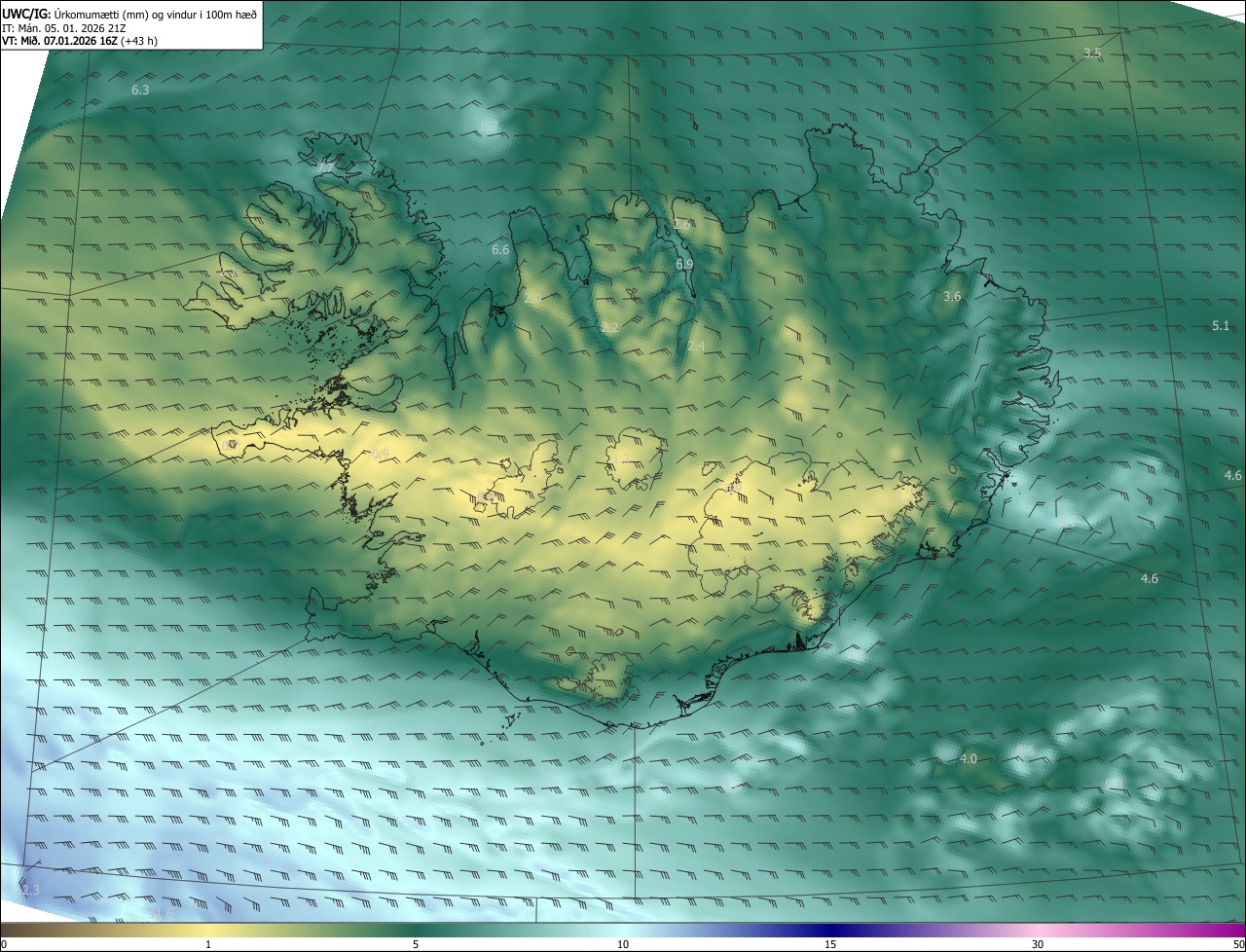This screenshot has width=1246, height=952.
Task: Click the 'VT: Mið. 07.01.2026 16Z (+43 h)' line
Action: tap(79, 42)
